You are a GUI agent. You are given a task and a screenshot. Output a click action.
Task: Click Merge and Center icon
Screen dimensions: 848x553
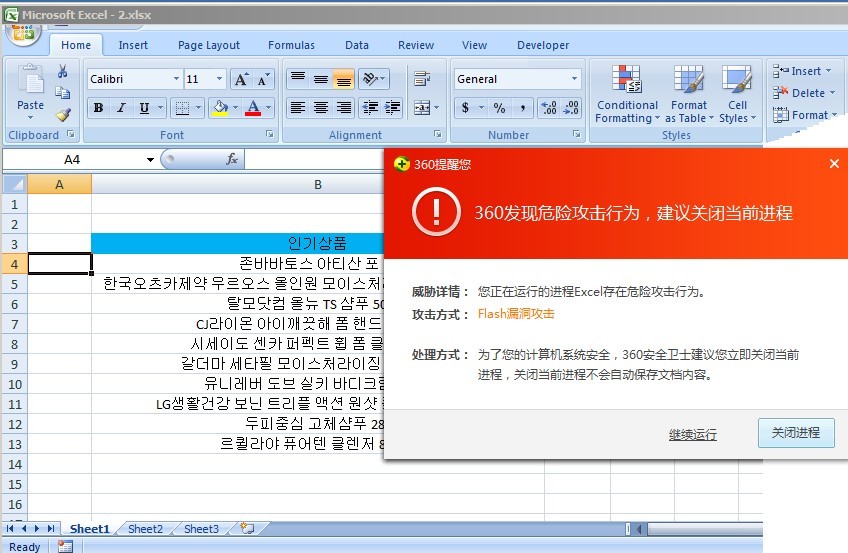click(422, 108)
